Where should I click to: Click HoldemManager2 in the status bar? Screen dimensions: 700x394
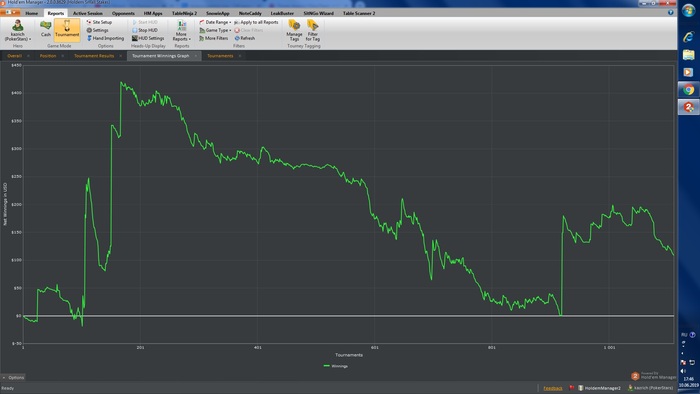[x=599, y=388]
